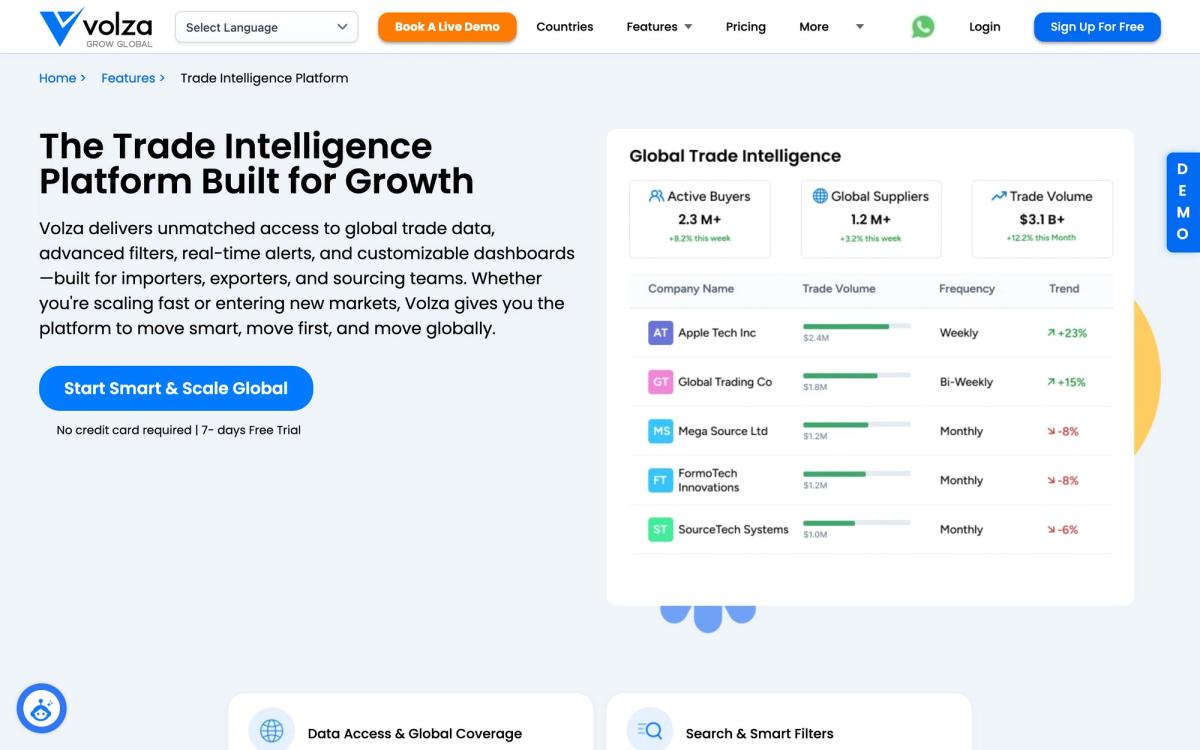The image size is (1200, 750).
Task: Click SourceTech Systems trade volume bar
Action: click(857, 522)
